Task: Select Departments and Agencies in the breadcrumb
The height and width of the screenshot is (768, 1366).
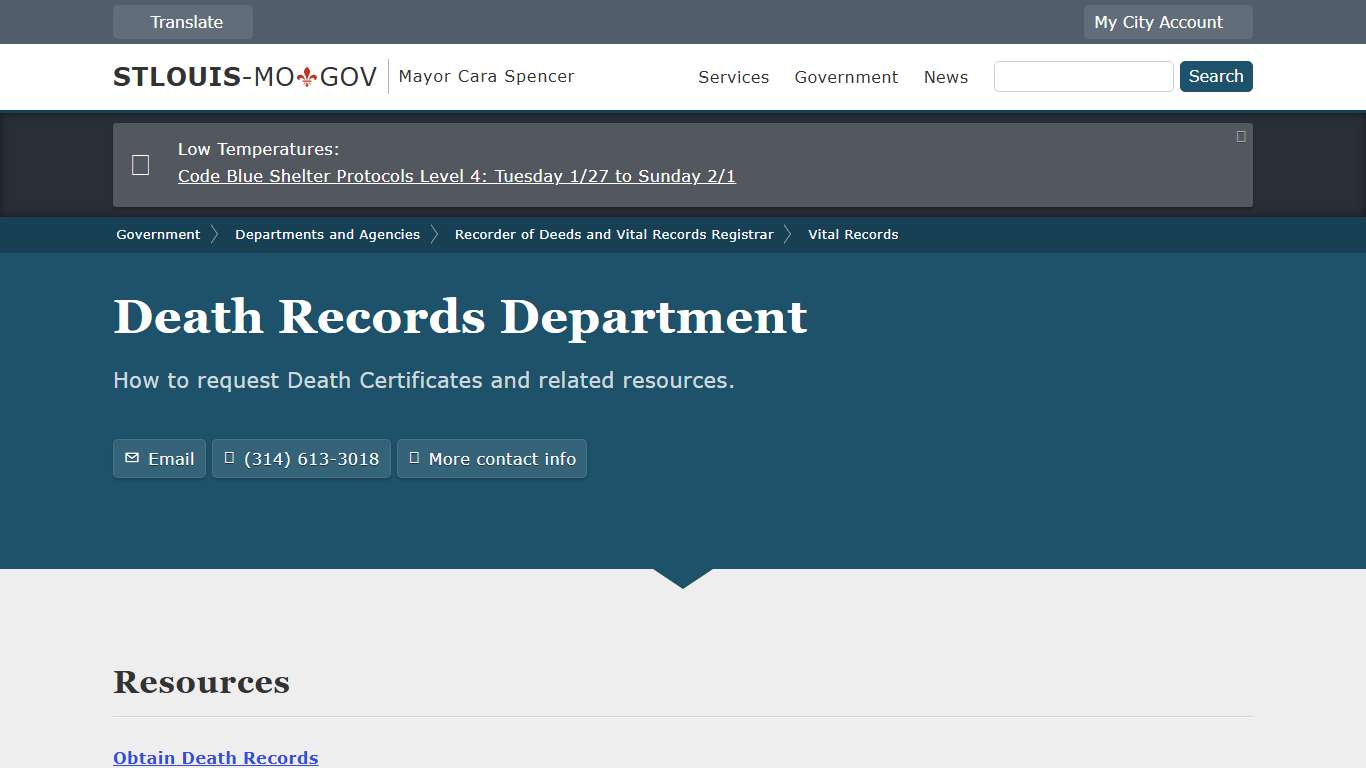Action: (327, 234)
